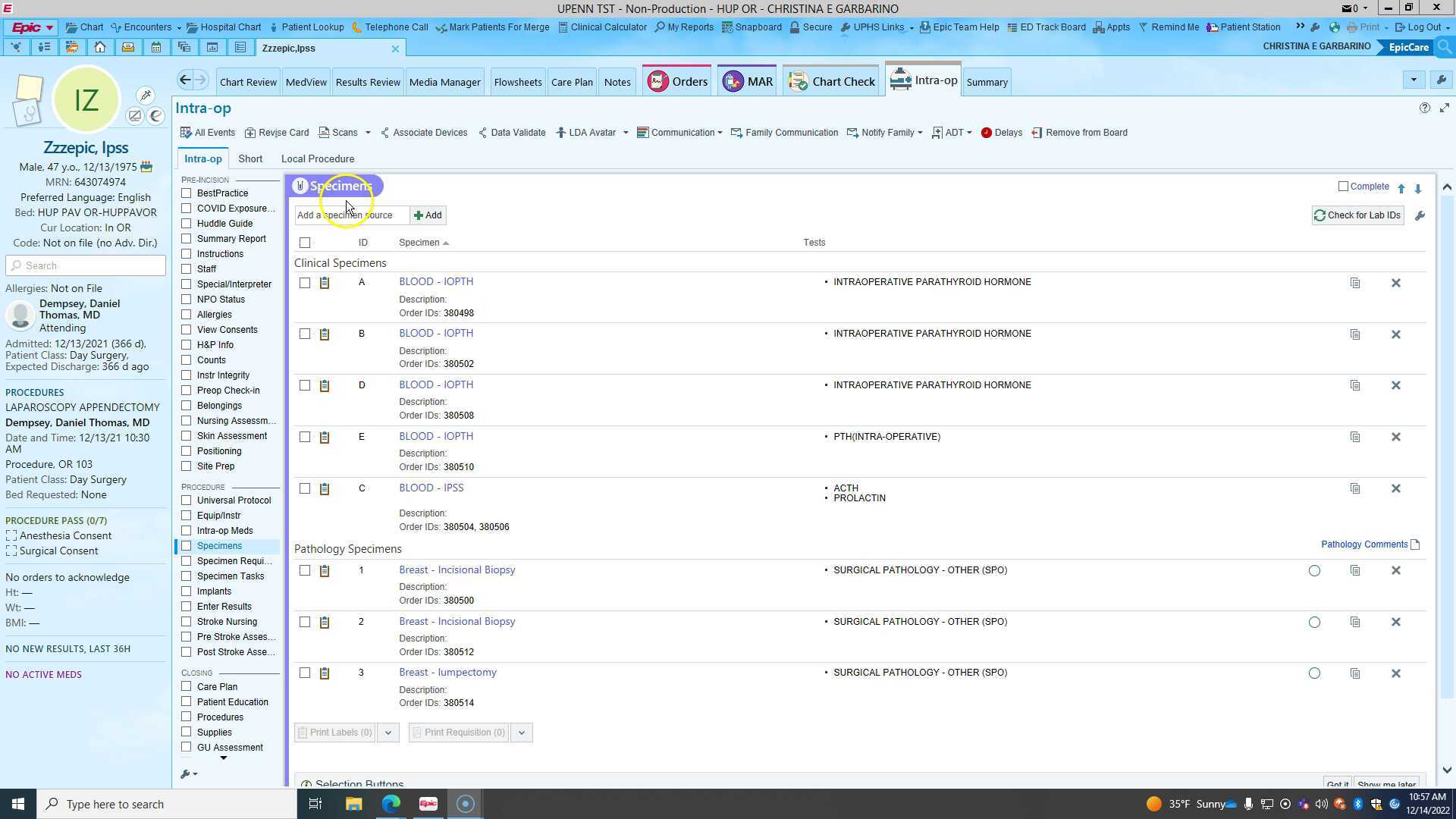Click the Add a specimen source field
Screen dimensions: 1456x819
(x=350, y=215)
